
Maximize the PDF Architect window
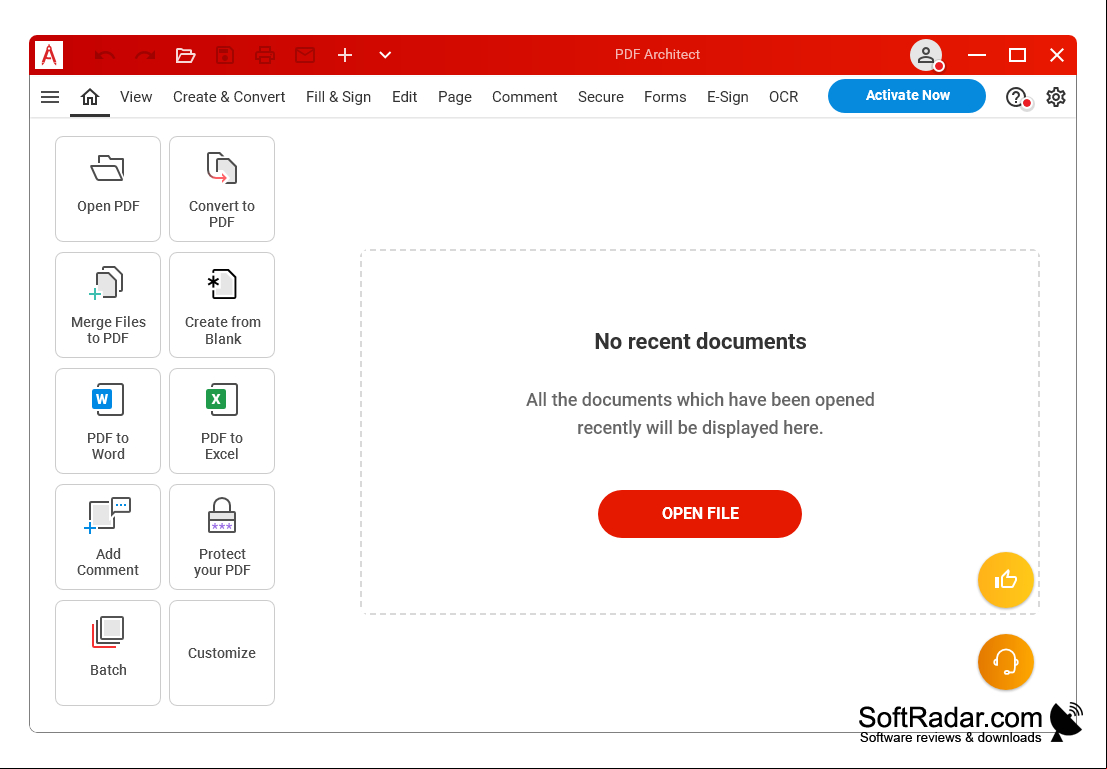click(1017, 55)
